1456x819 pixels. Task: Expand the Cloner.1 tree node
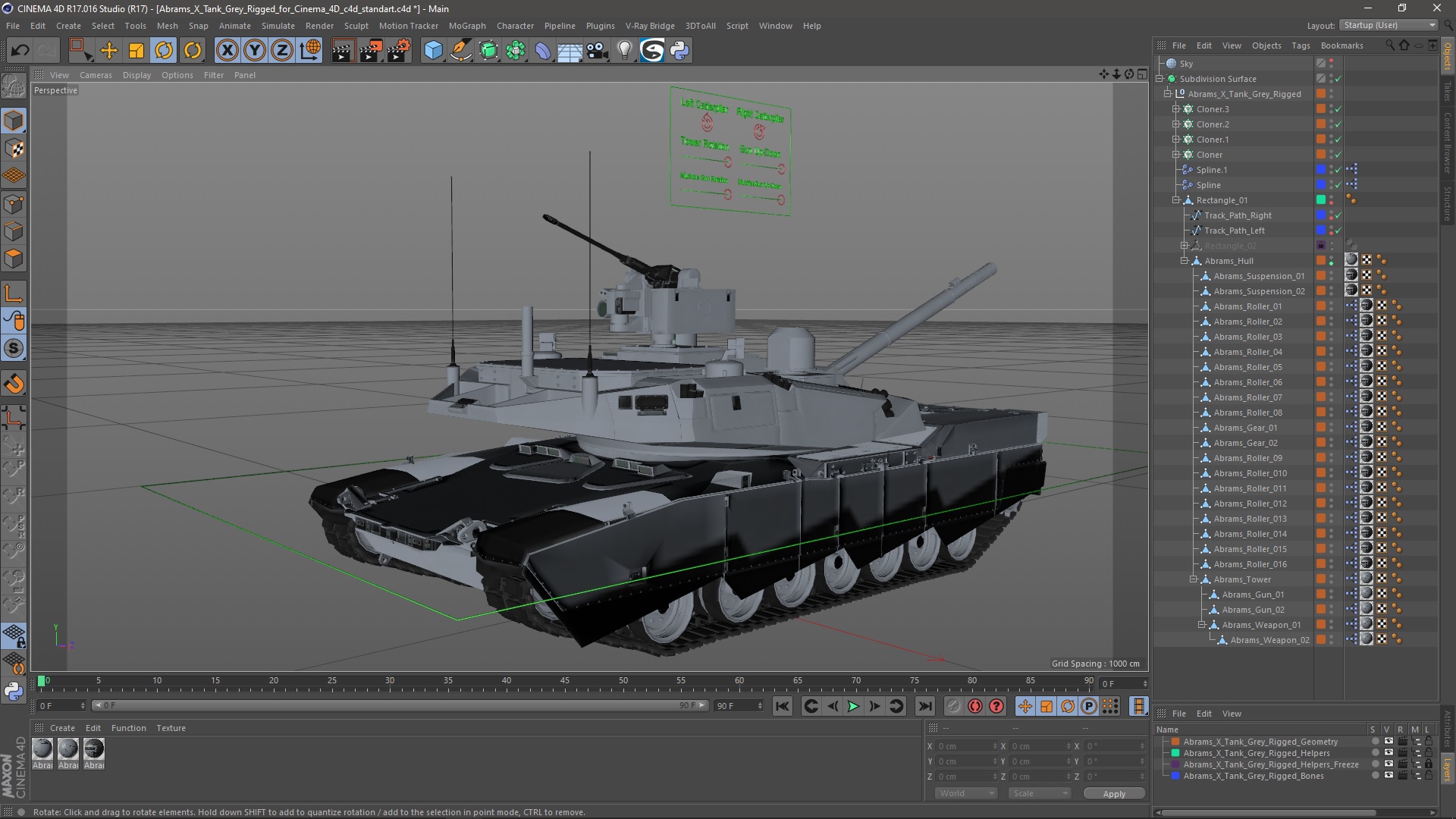(1176, 140)
